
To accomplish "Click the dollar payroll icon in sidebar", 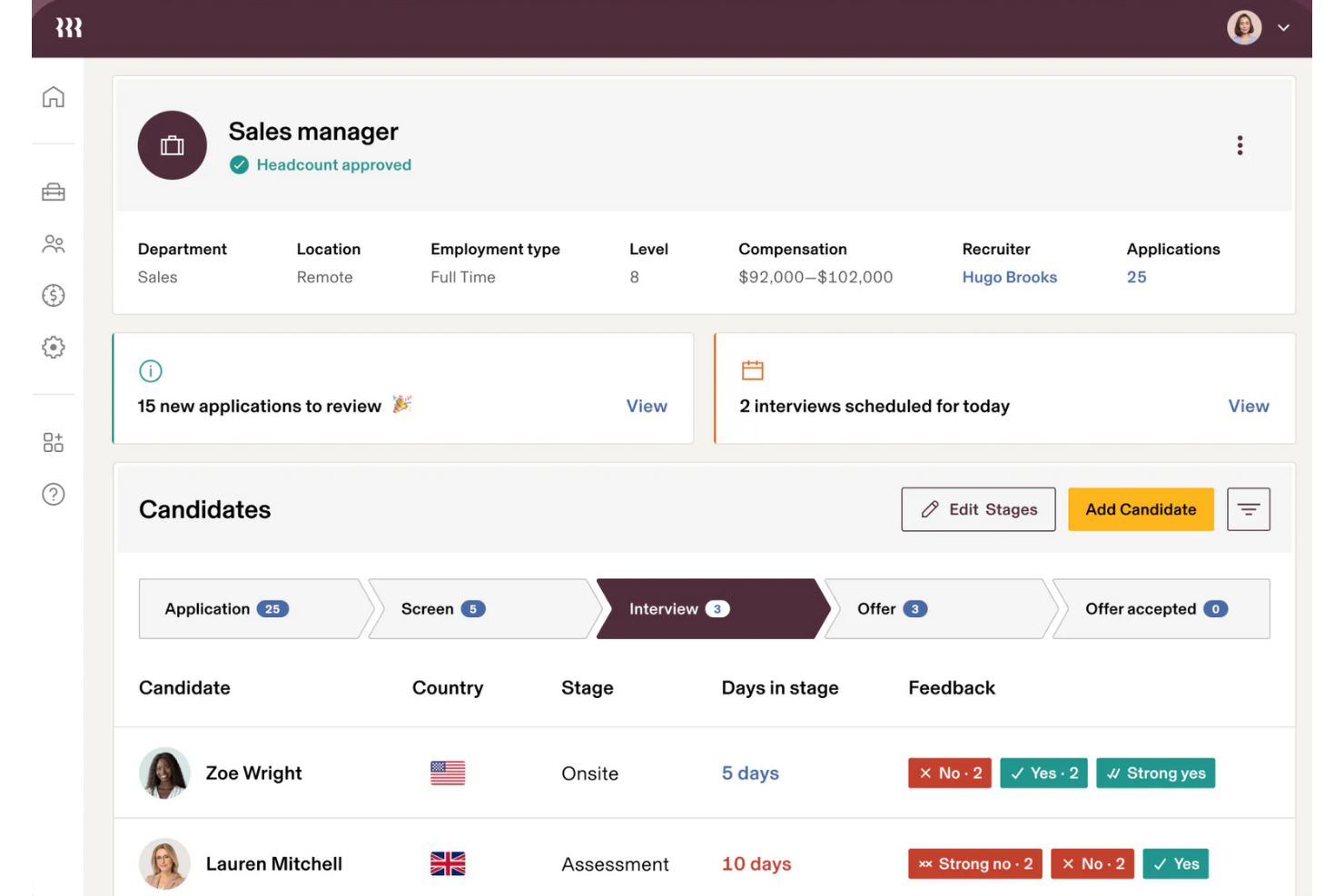I will click(54, 295).
